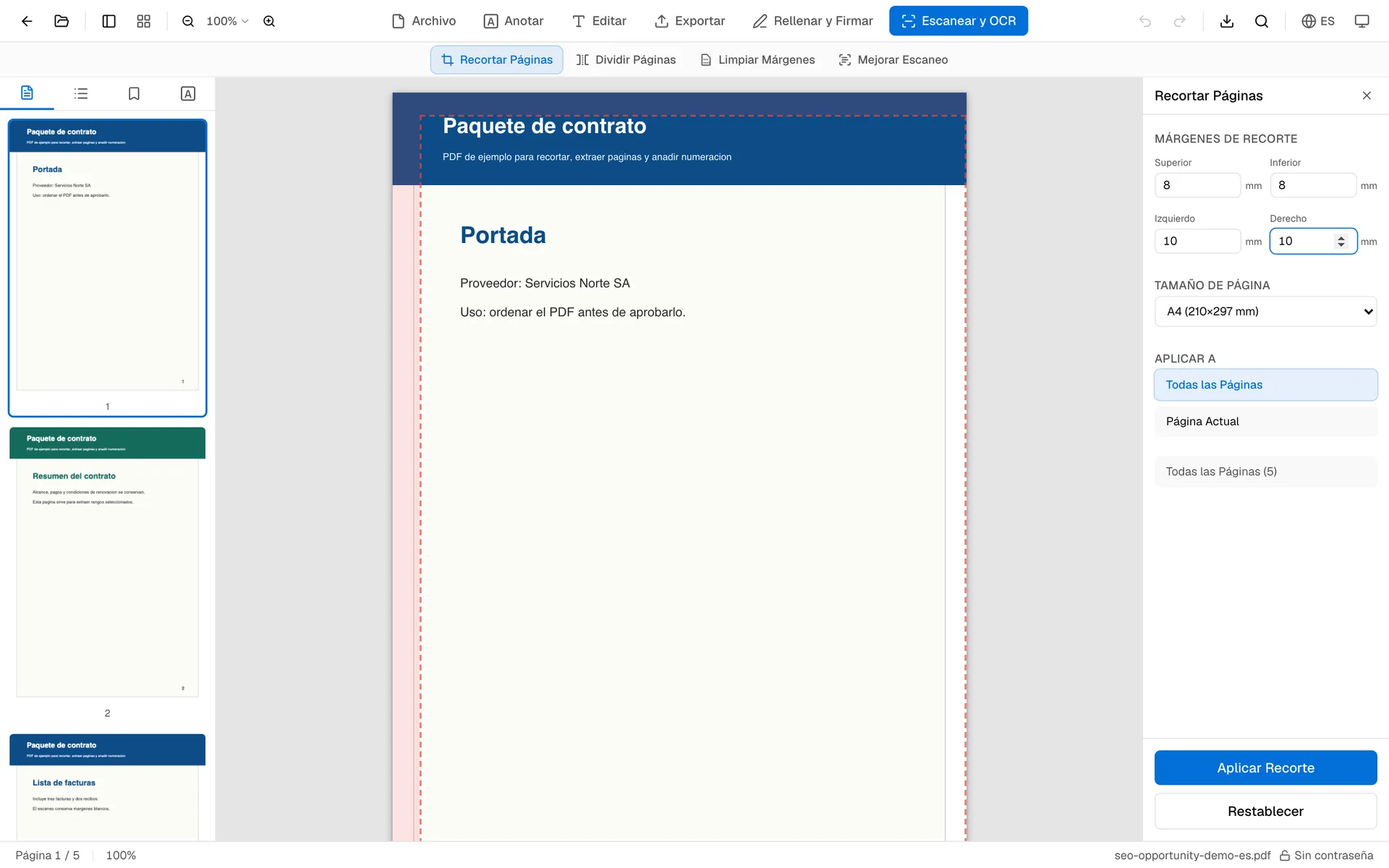Open file with the folder icon
The width and height of the screenshot is (1389, 868).
[61, 21]
